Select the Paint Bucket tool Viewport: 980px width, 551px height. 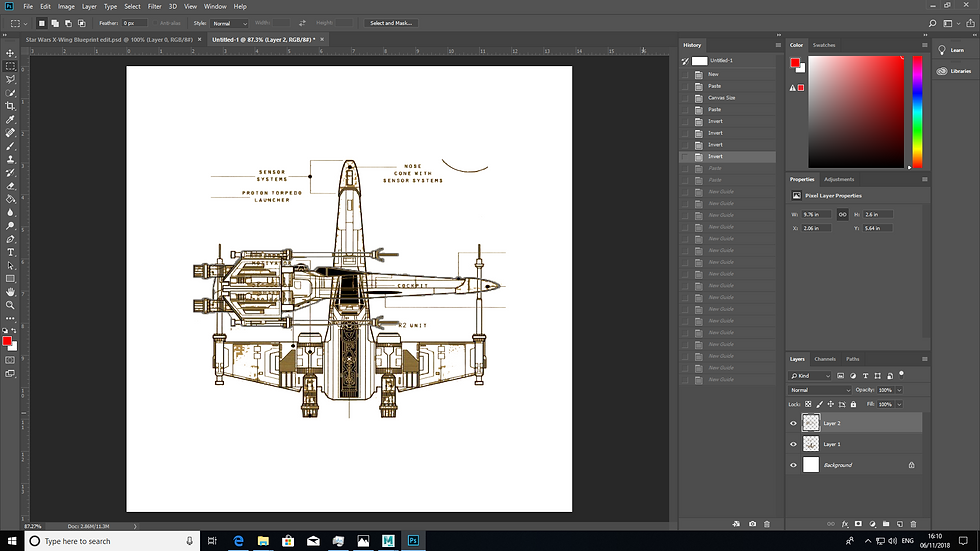pyautogui.click(x=10, y=199)
